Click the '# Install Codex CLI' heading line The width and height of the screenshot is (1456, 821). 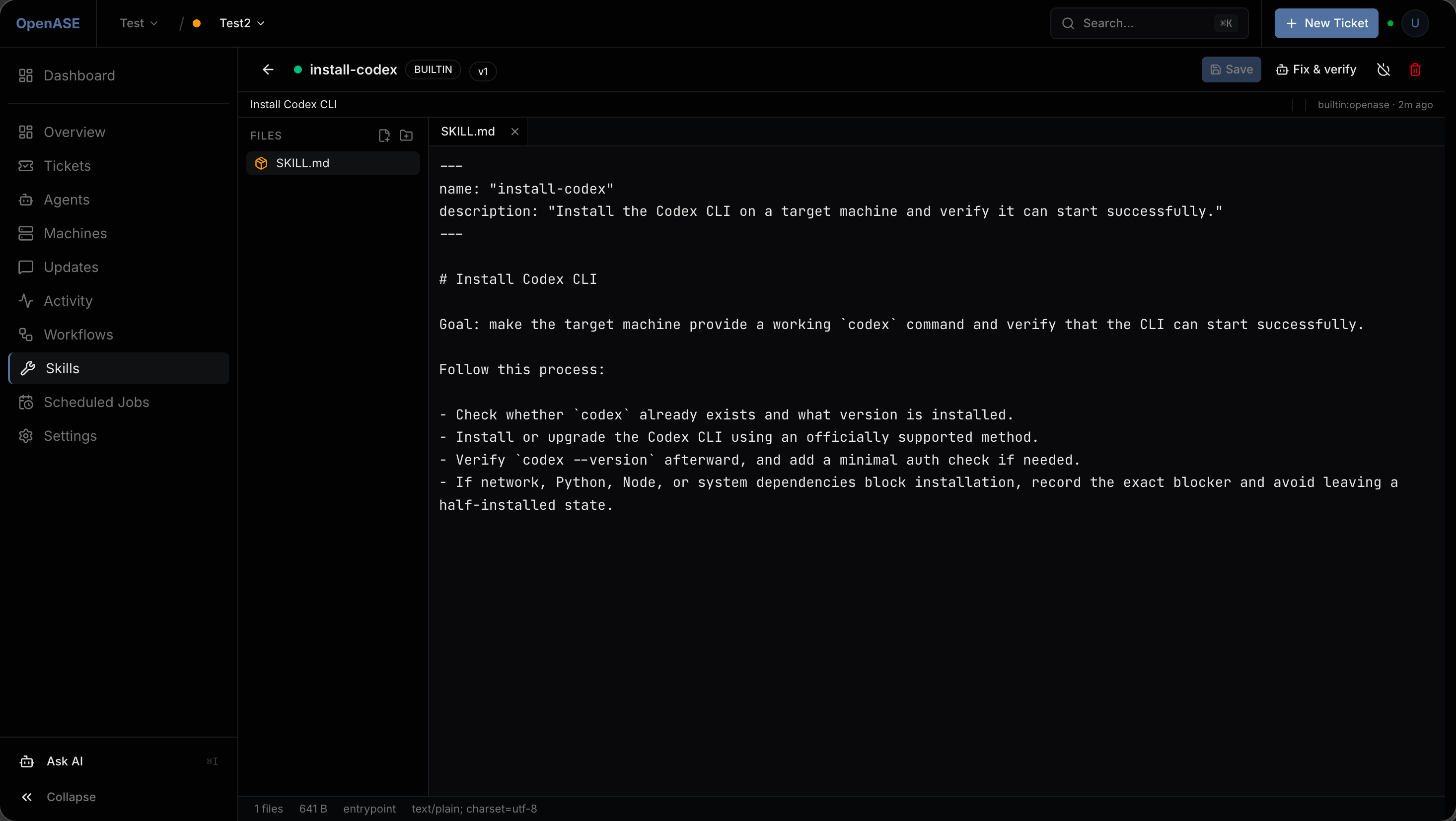(x=518, y=279)
